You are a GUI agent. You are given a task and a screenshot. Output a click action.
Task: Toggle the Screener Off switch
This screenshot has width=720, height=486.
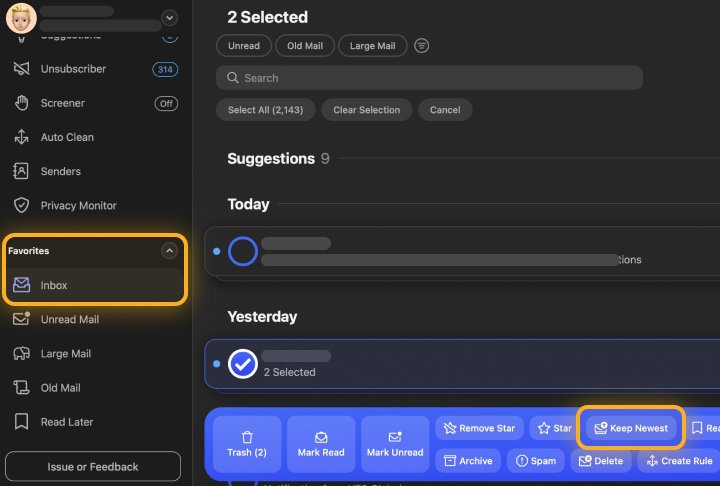point(166,103)
